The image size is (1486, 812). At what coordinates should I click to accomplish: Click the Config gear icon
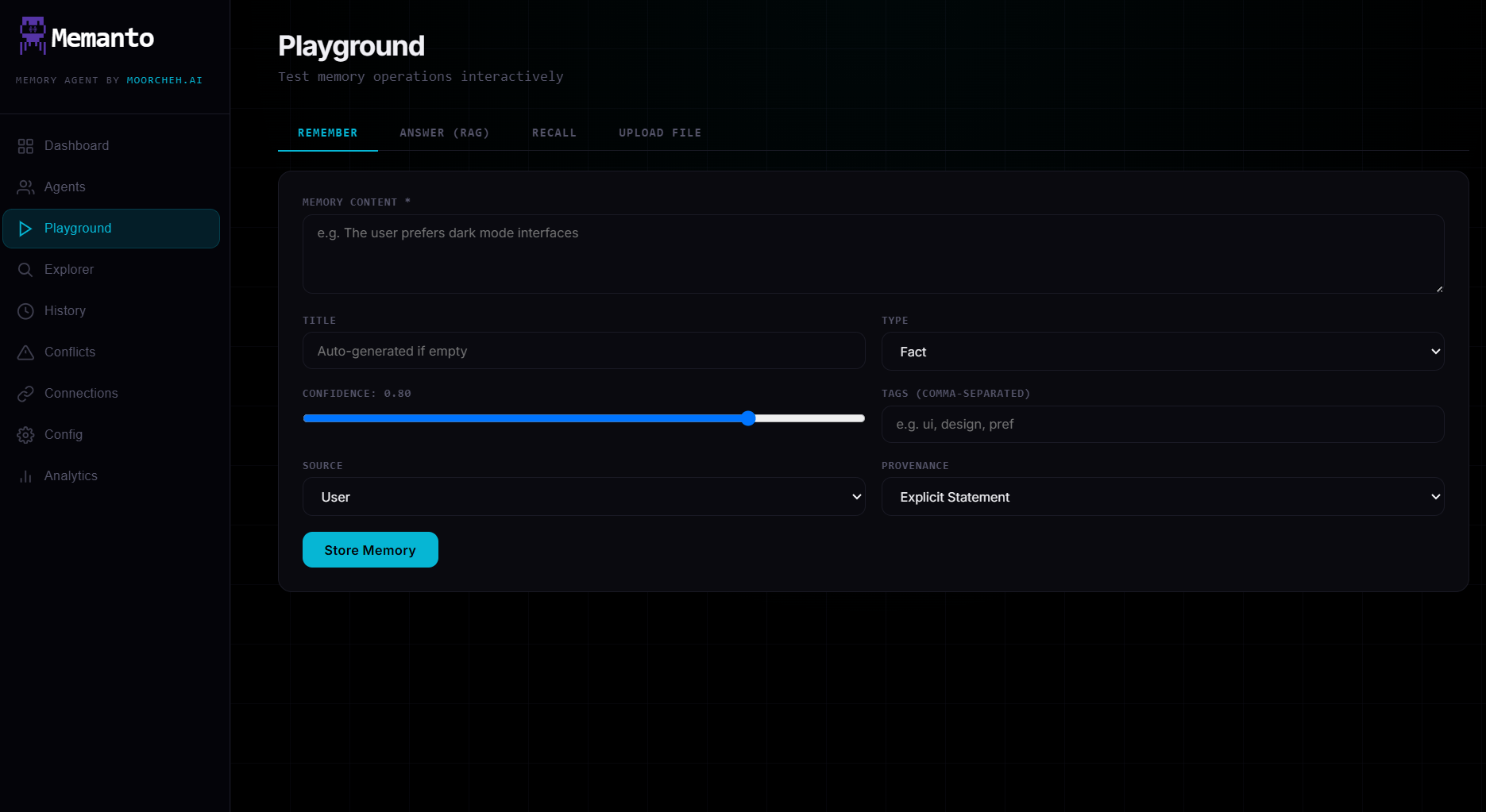pos(25,435)
